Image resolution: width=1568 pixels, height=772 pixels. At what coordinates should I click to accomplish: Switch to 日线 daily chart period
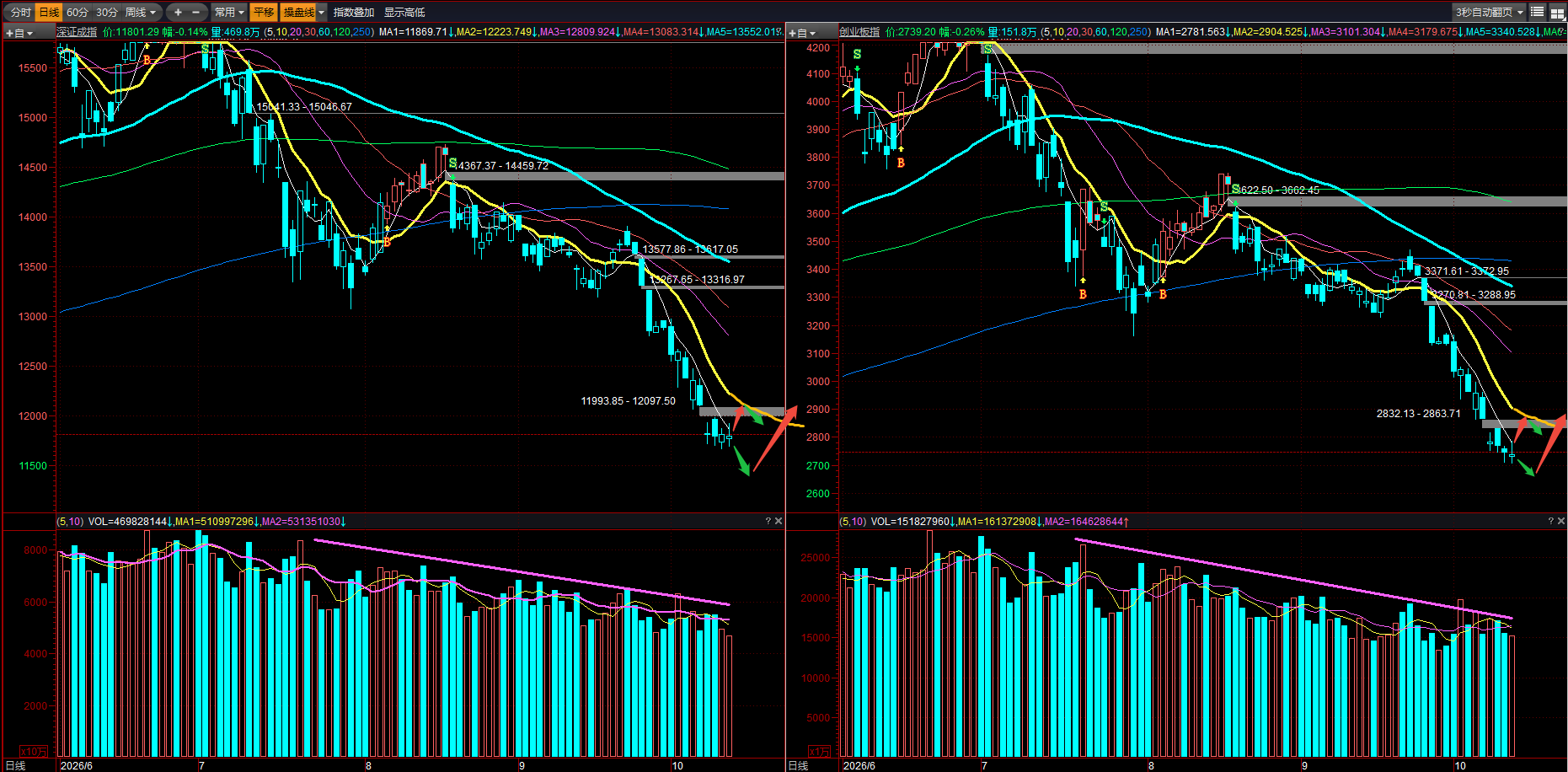tap(49, 12)
